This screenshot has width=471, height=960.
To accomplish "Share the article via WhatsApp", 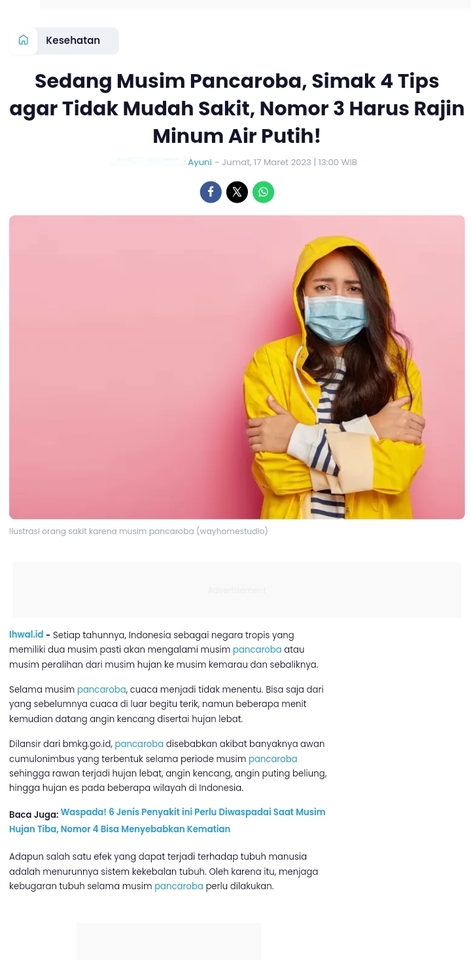I will [263, 192].
